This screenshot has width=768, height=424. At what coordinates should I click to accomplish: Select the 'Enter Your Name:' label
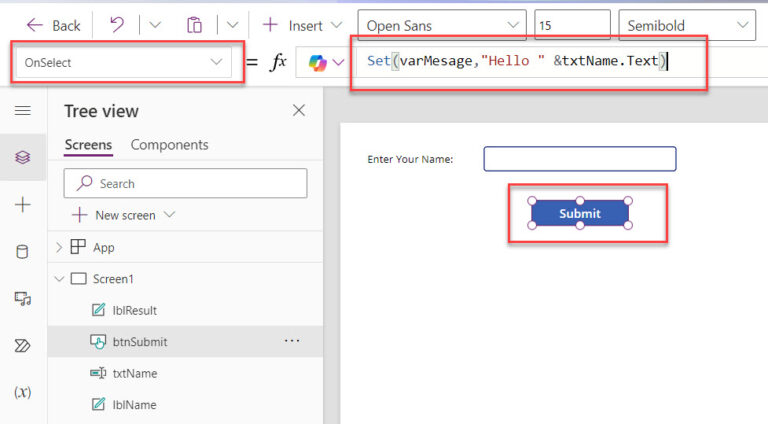tap(410, 159)
